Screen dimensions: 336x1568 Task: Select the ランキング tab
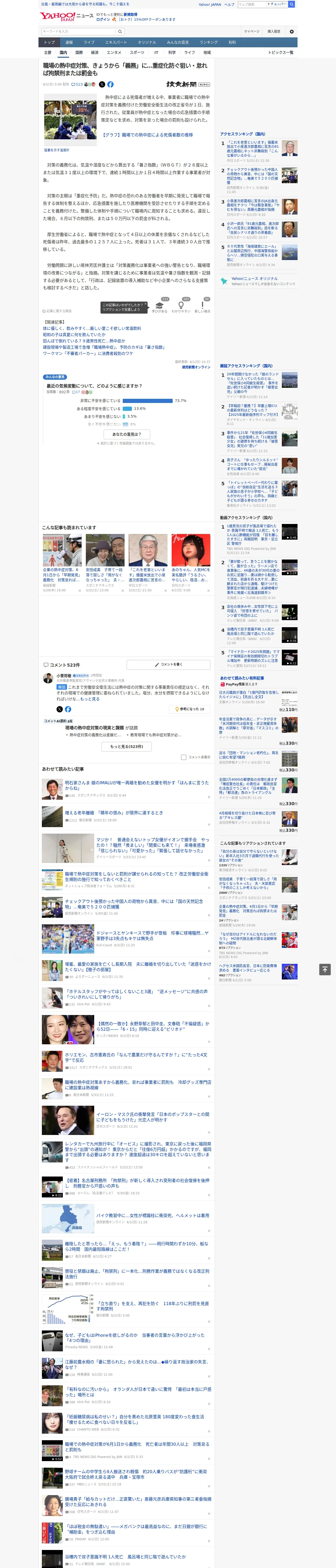pyautogui.click(x=209, y=43)
